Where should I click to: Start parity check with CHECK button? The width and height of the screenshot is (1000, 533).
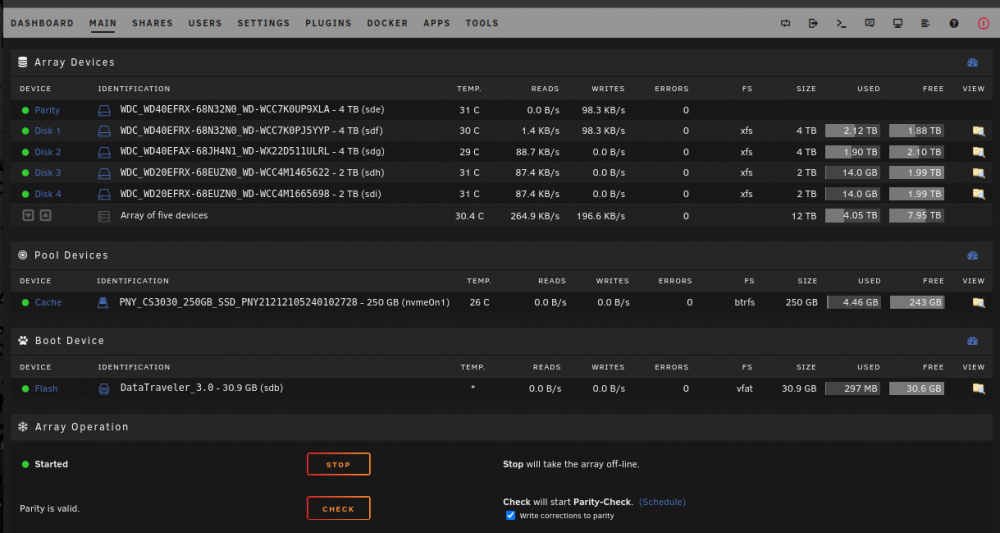tap(339, 508)
